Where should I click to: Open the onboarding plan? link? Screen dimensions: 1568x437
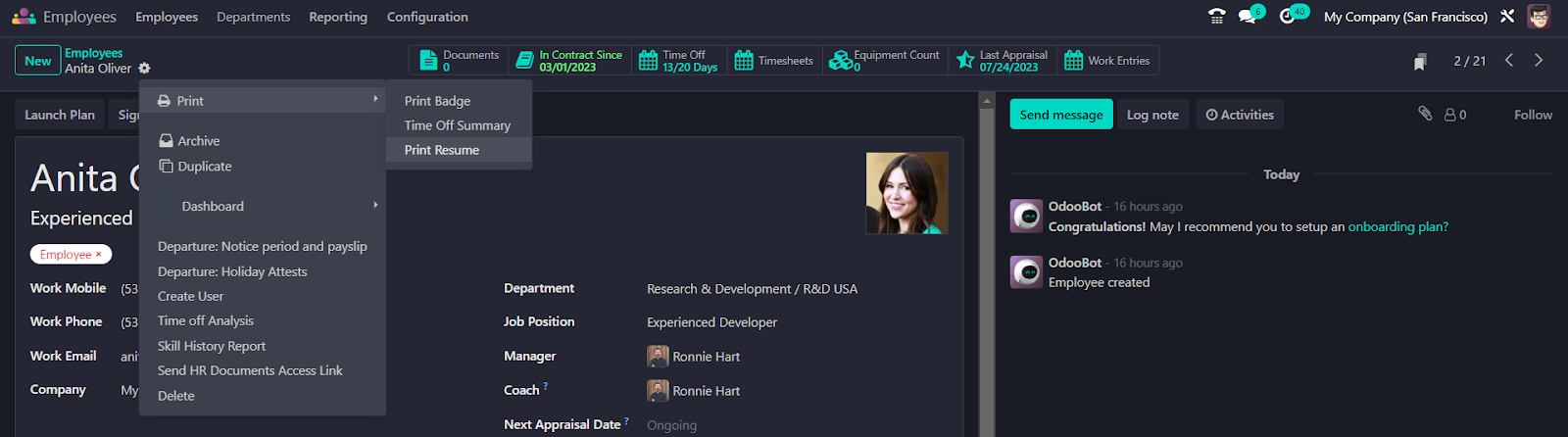1398,226
